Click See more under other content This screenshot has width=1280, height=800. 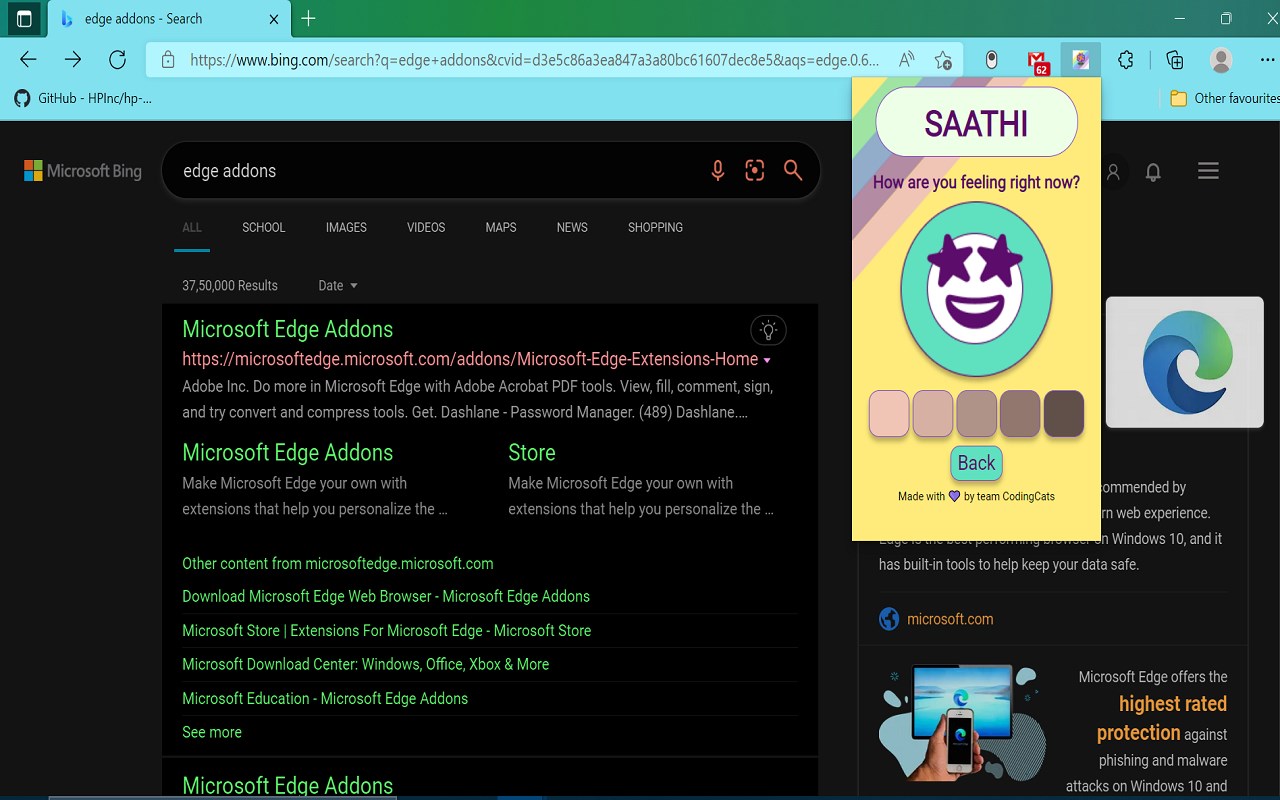[212, 732]
